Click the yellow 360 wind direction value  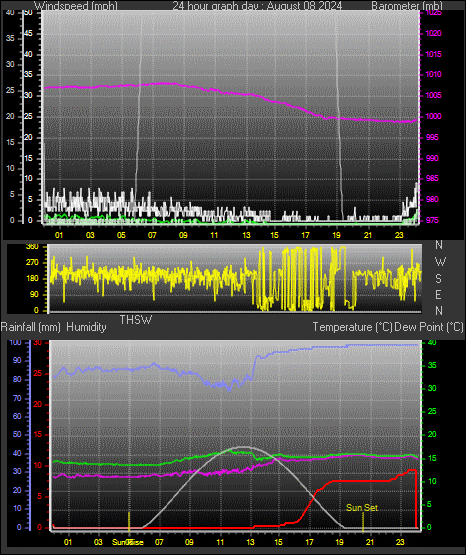[x=32, y=247]
